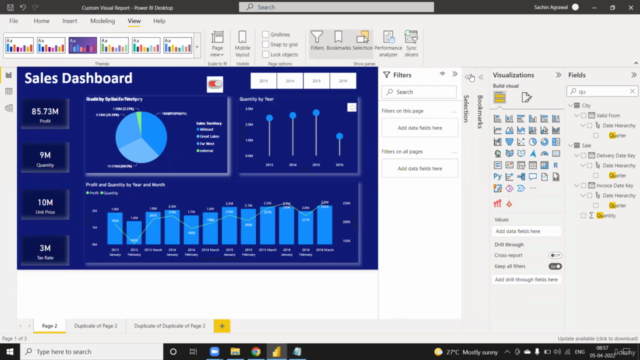Click the Sync slicers button
This screenshot has width=640, height=360.
411,44
